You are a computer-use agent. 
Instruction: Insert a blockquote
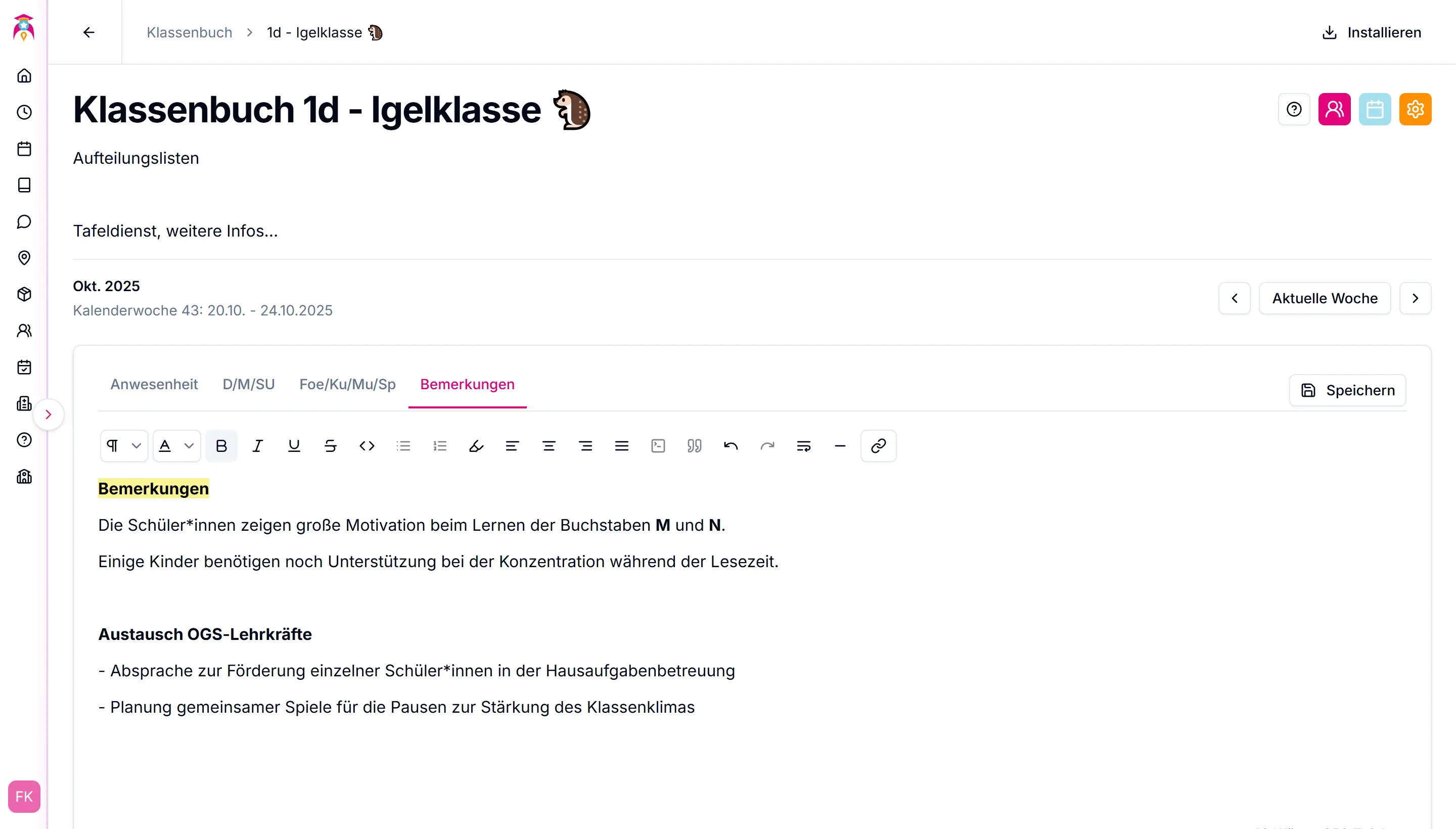pos(694,446)
